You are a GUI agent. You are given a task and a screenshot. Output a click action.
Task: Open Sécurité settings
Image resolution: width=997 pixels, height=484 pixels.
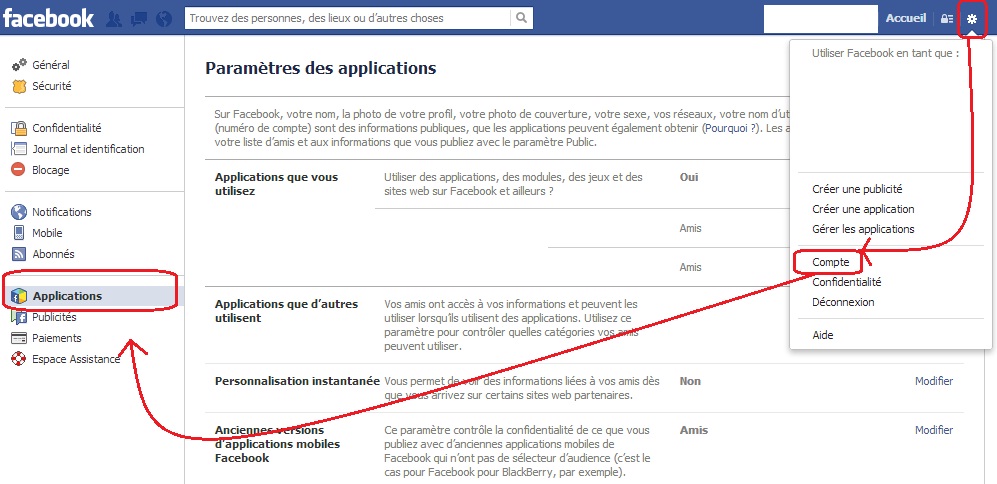[52, 86]
